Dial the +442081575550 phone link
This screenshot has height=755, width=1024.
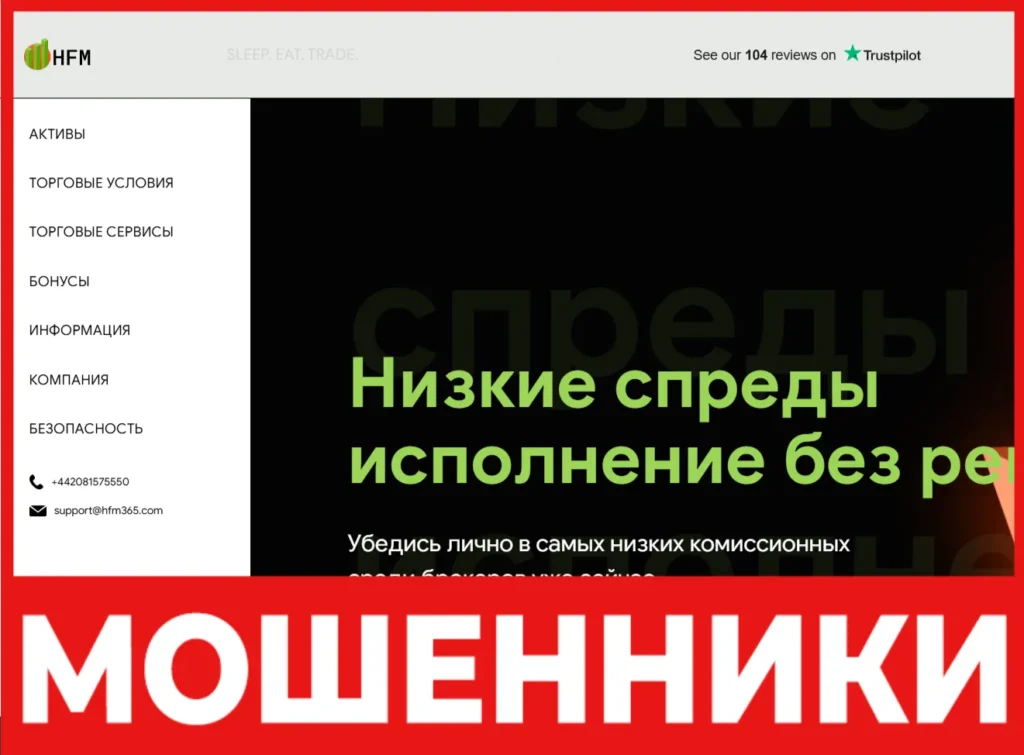90,481
